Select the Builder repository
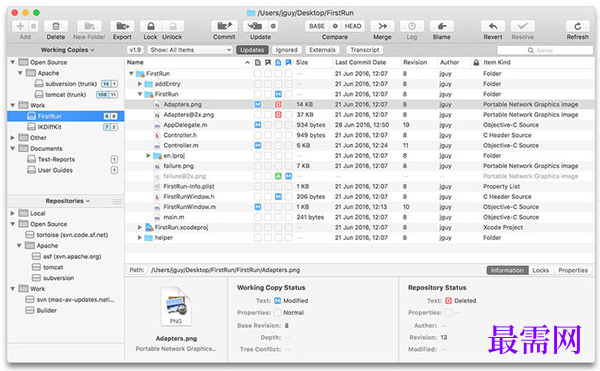The image size is (600, 371). tap(65, 310)
